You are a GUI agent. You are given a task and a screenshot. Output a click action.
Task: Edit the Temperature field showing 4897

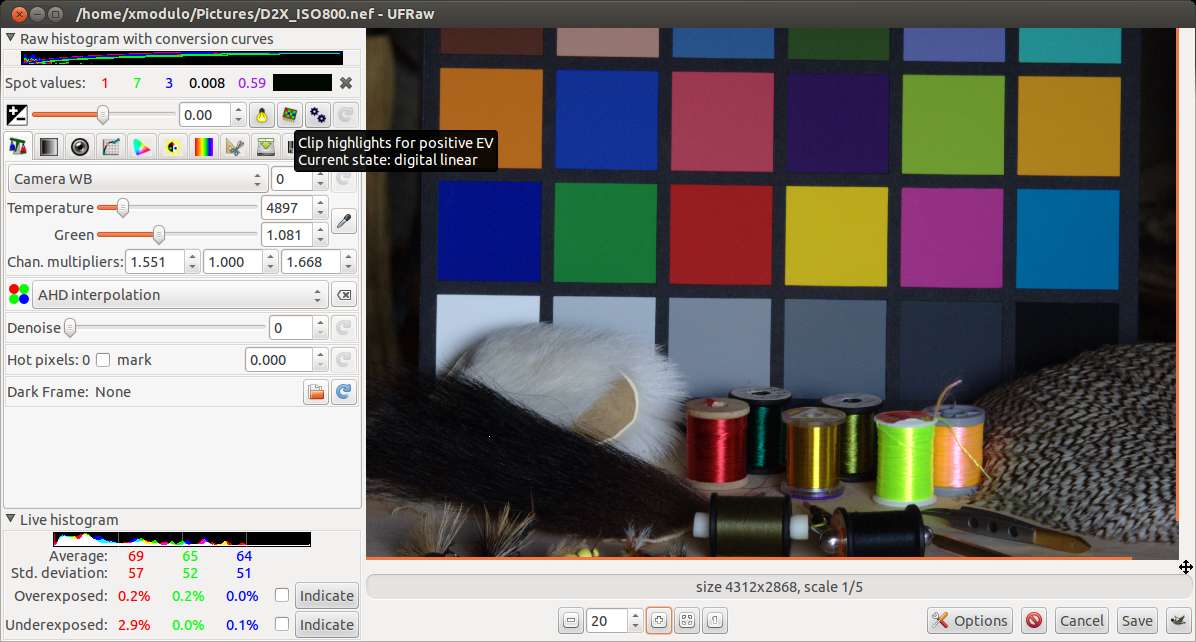[x=287, y=207]
